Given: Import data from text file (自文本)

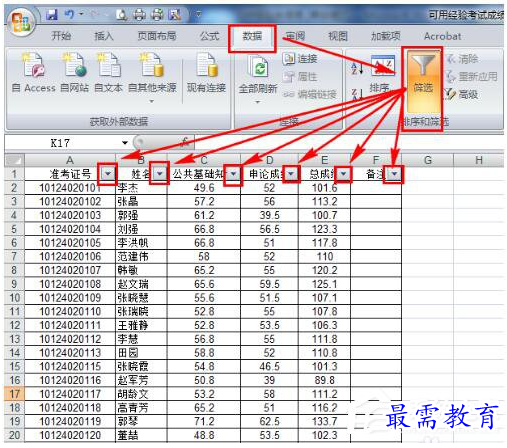Looking at the screenshot, I should [108, 73].
